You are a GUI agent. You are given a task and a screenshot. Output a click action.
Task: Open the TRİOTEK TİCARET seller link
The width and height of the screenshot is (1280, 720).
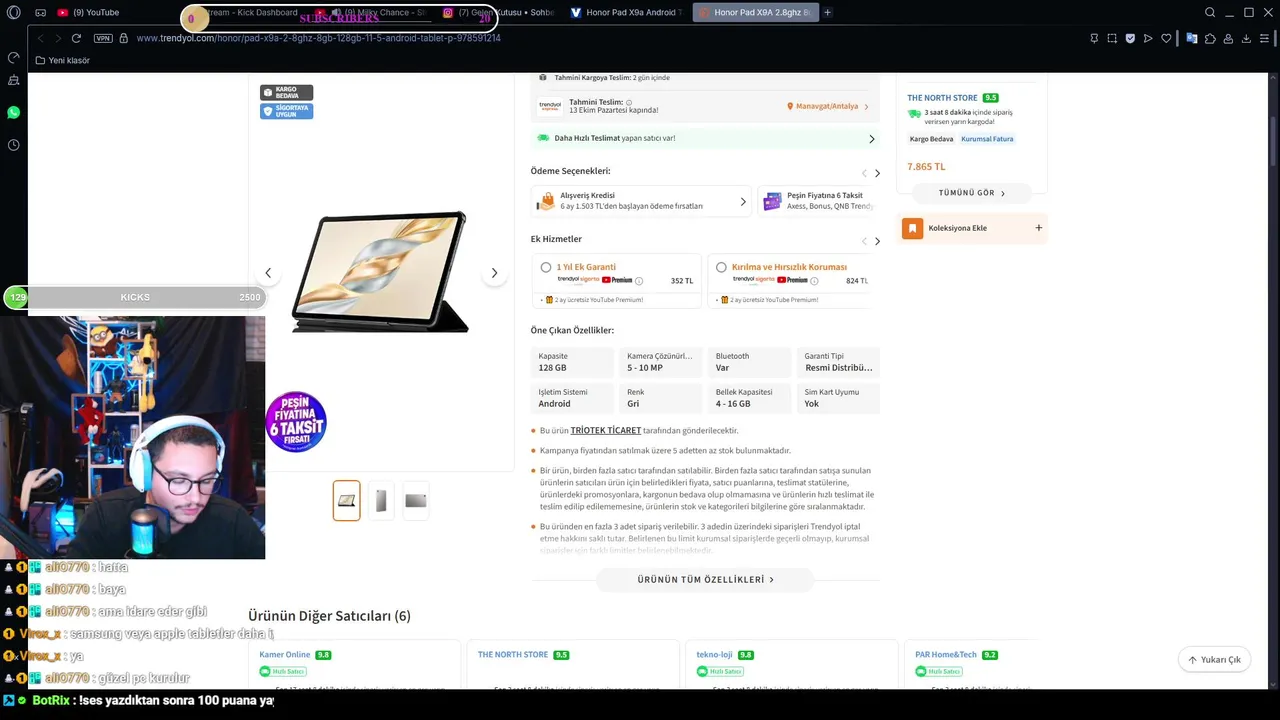605,430
